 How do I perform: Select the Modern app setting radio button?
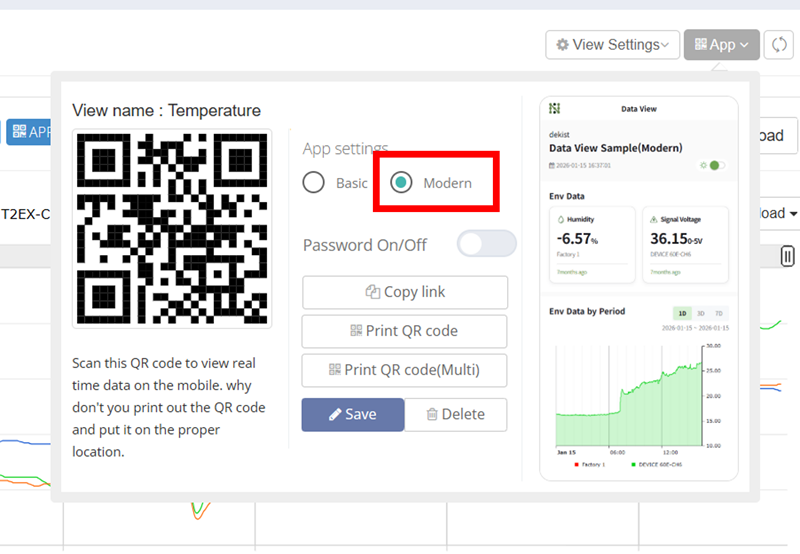(x=401, y=183)
